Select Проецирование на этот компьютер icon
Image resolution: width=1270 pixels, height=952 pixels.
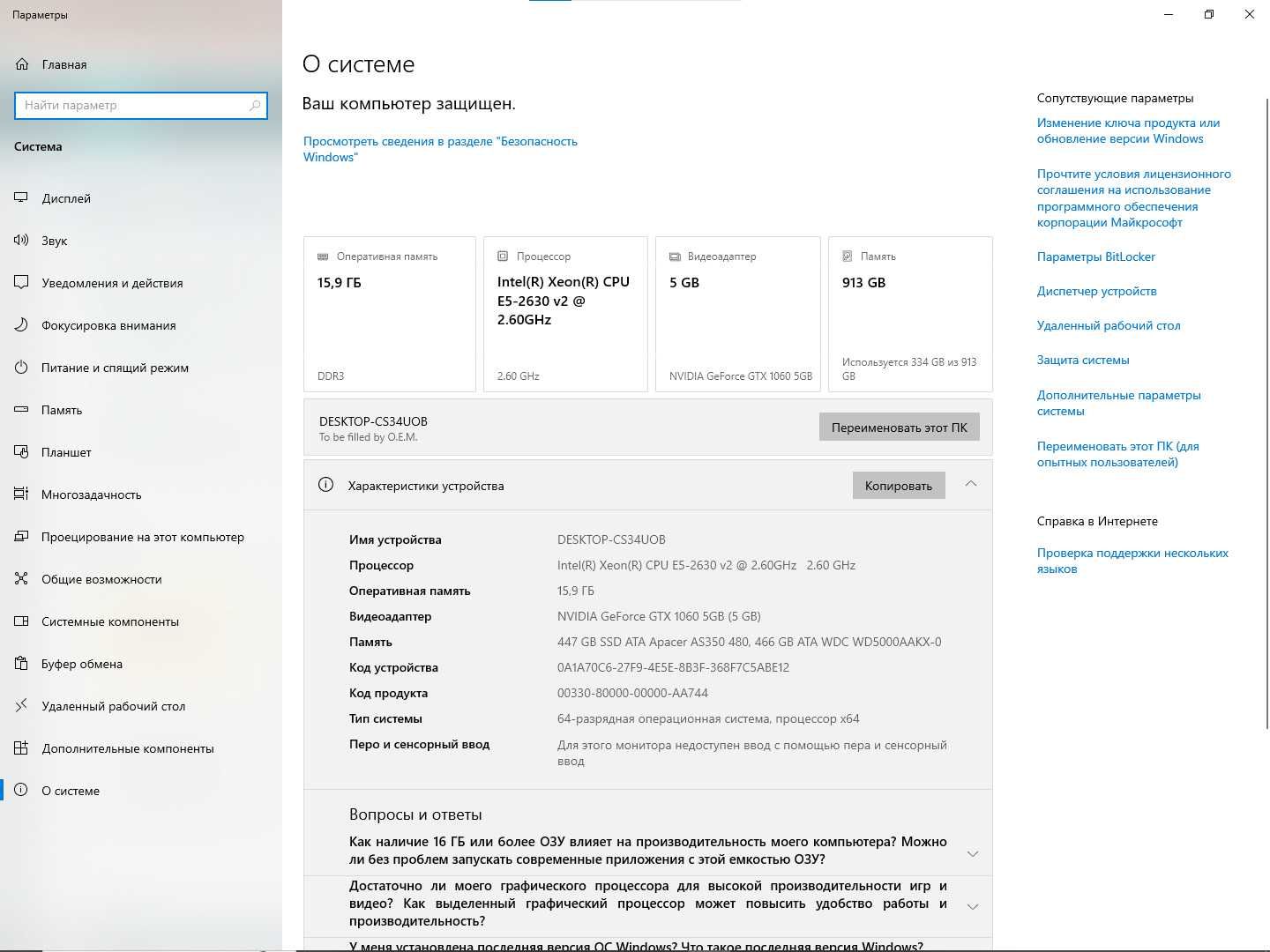pyautogui.click(x=21, y=537)
